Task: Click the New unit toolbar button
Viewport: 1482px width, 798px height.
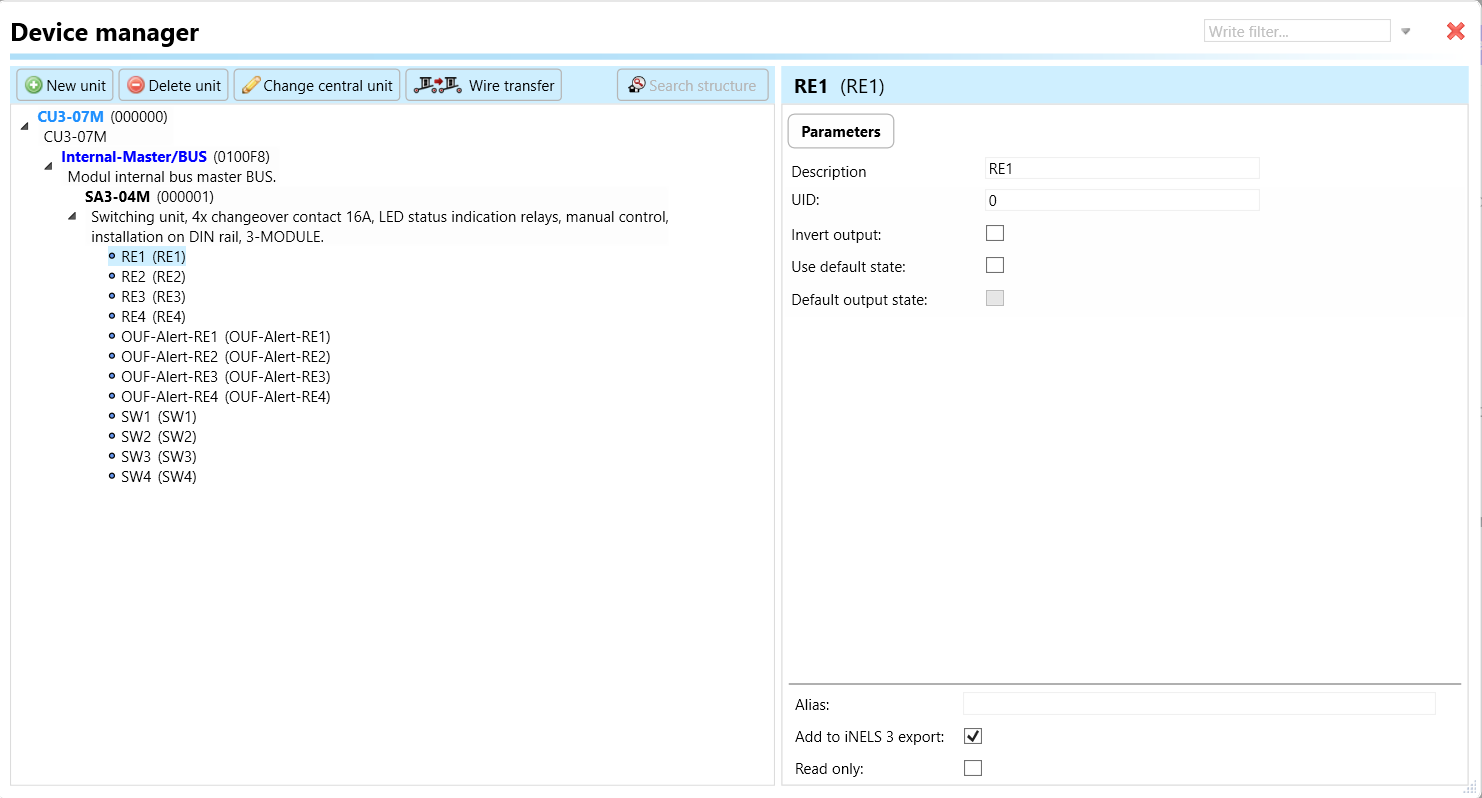Action: coord(65,85)
